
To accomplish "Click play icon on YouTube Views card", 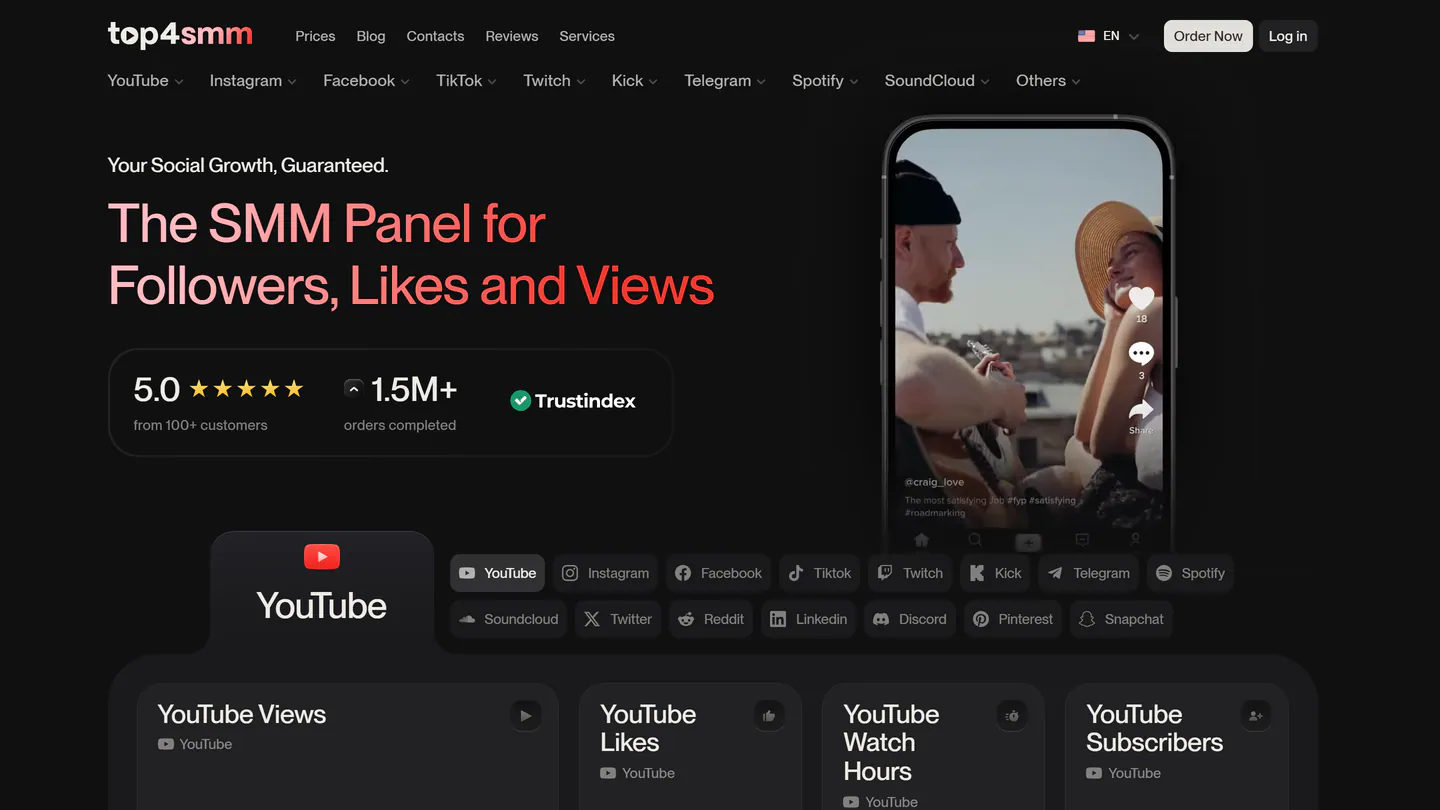I will pyautogui.click(x=526, y=715).
